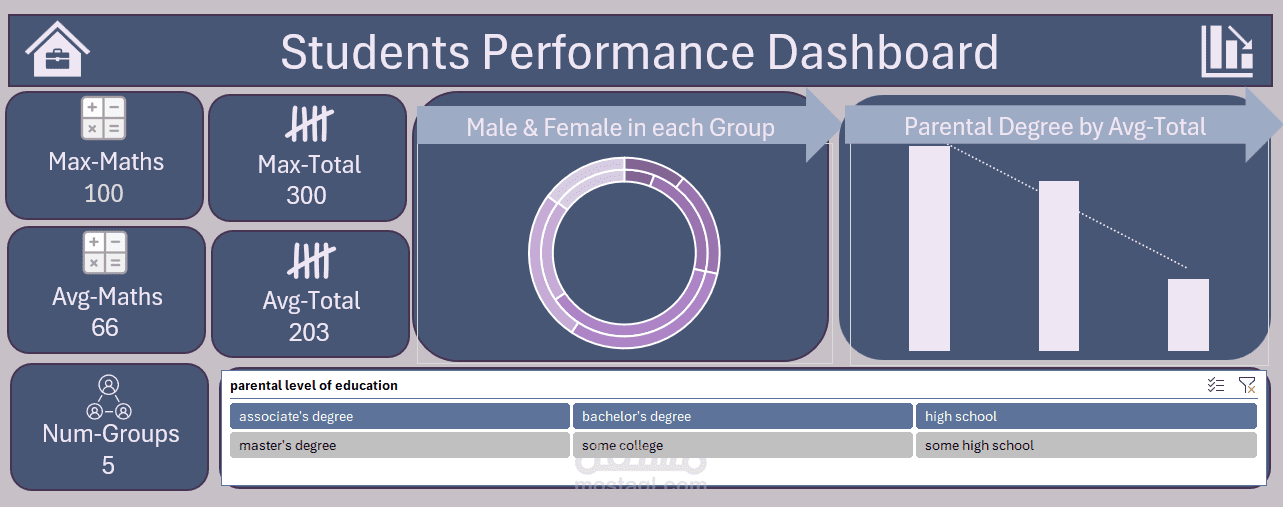Click the Max-Total value 300
This screenshot has height=507, width=1283.
point(306,195)
